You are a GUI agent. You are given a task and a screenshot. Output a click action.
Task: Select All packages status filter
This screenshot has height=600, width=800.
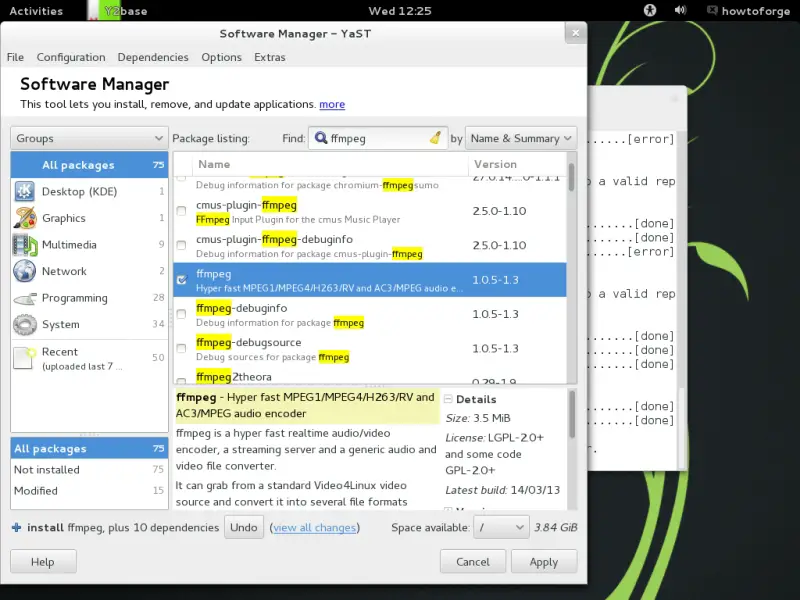tap(89, 448)
